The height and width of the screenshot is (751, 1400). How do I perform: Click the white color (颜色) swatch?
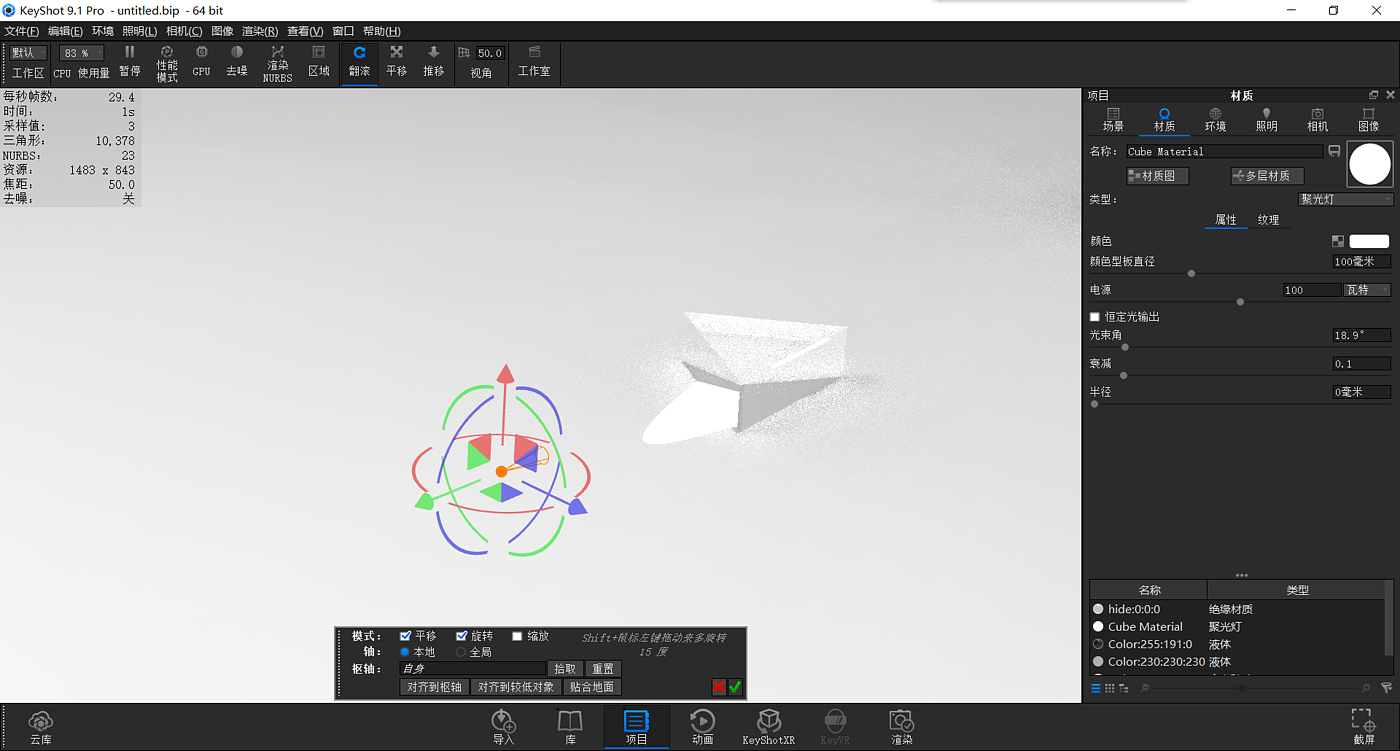coord(1368,241)
